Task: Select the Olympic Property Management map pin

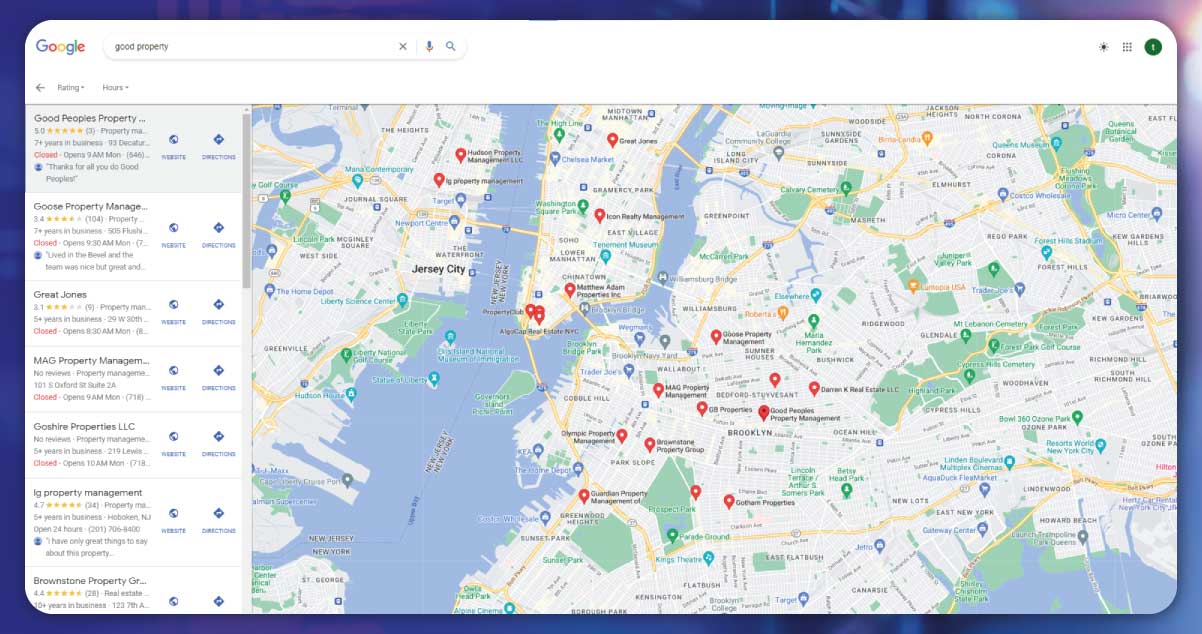Action: (x=621, y=436)
